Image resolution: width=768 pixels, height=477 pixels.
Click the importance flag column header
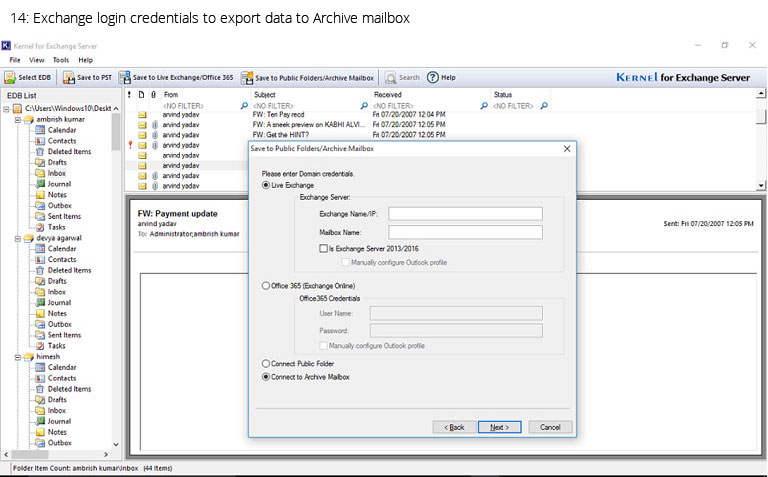point(129,95)
